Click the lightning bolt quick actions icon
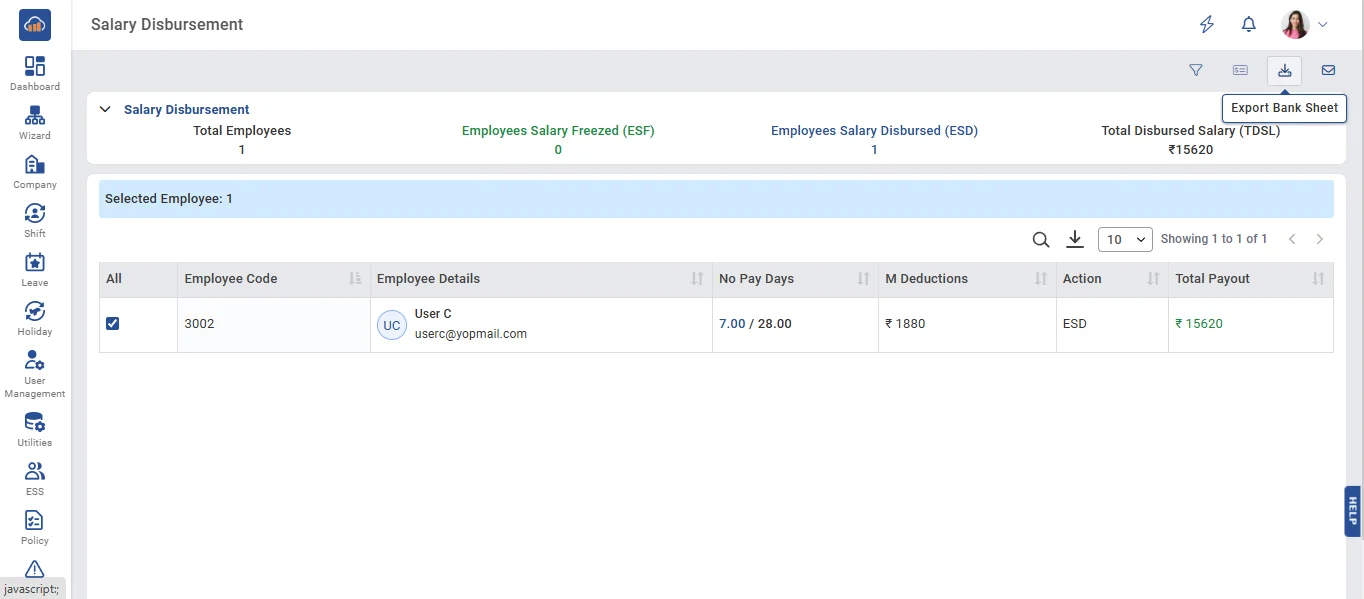The image size is (1364, 599). [1206, 25]
